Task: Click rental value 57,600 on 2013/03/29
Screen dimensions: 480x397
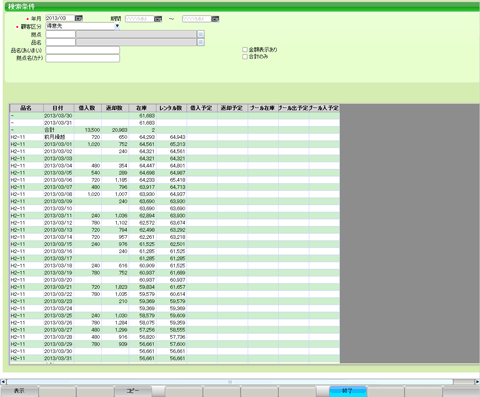Action: point(171,344)
